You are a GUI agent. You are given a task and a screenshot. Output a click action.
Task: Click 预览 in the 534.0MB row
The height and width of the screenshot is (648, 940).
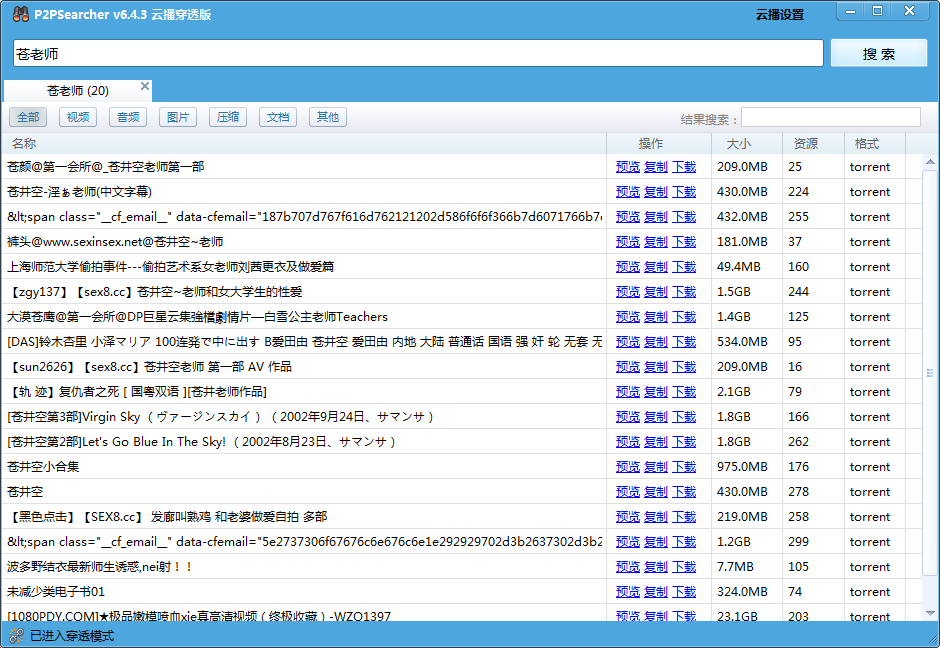point(628,342)
